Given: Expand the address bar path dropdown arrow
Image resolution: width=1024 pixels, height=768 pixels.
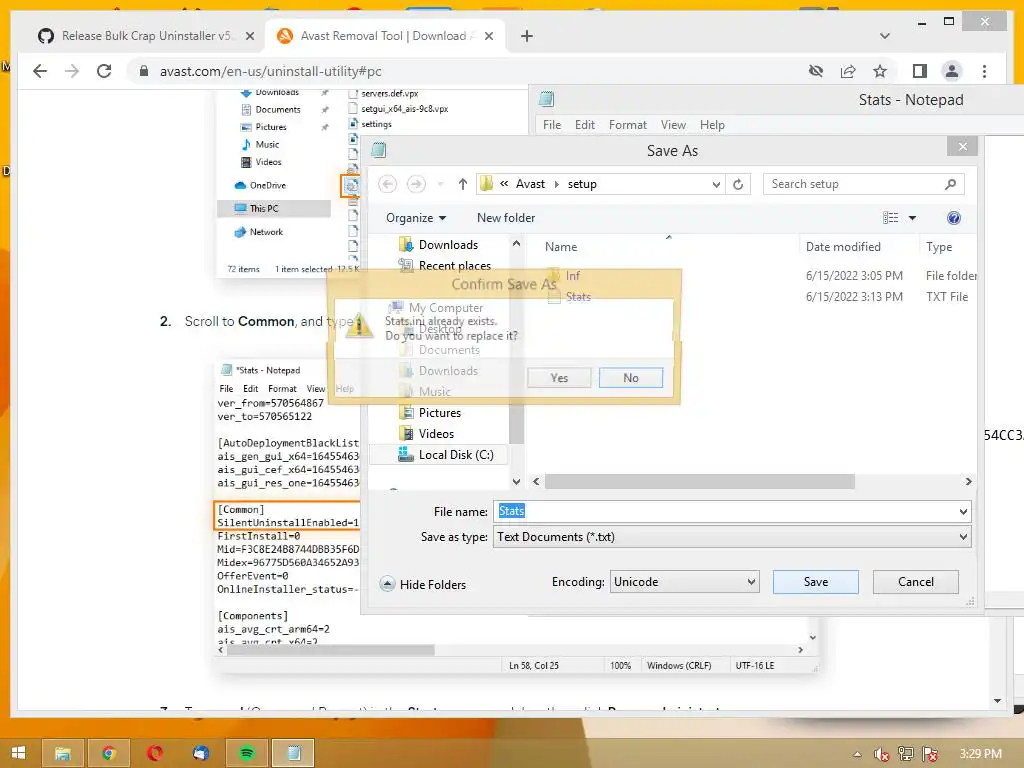Looking at the screenshot, I should [716, 184].
